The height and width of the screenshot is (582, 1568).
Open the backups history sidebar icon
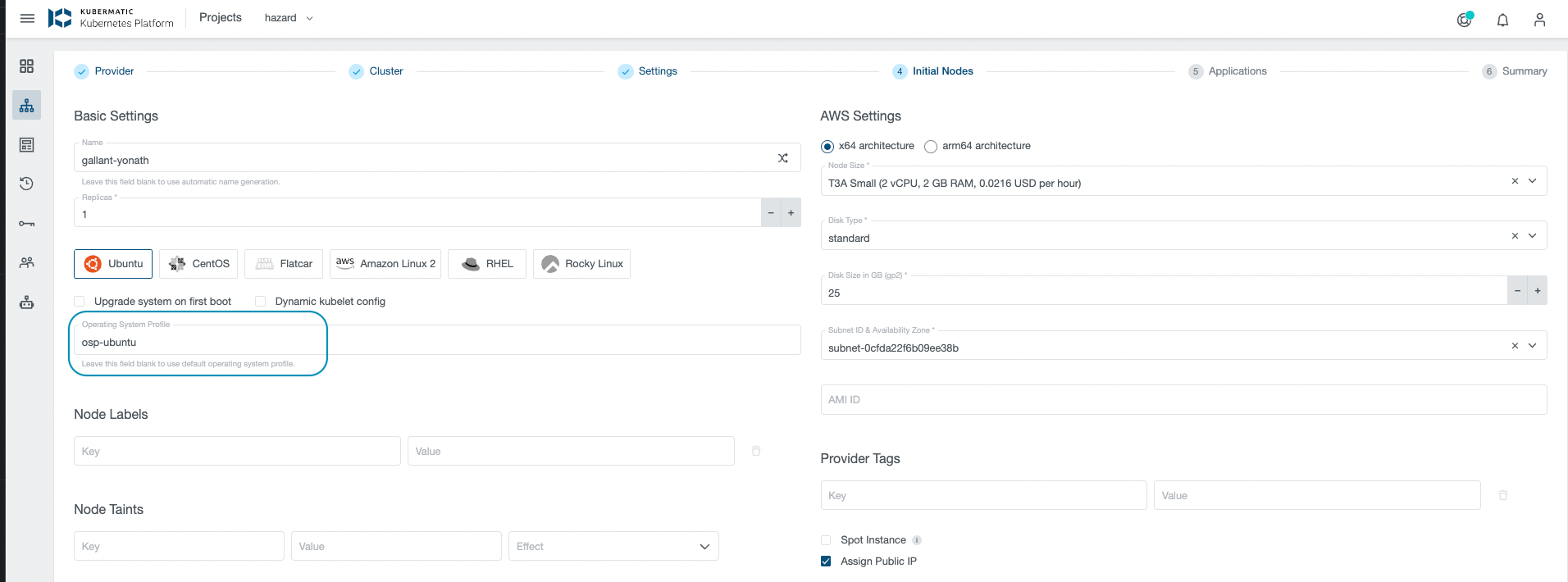(27, 184)
